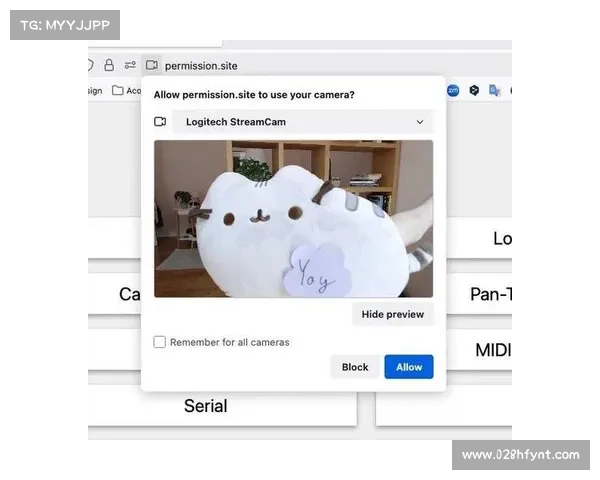Click the dark hexagon extension icon
The height and width of the screenshot is (480, 600).
474,90
